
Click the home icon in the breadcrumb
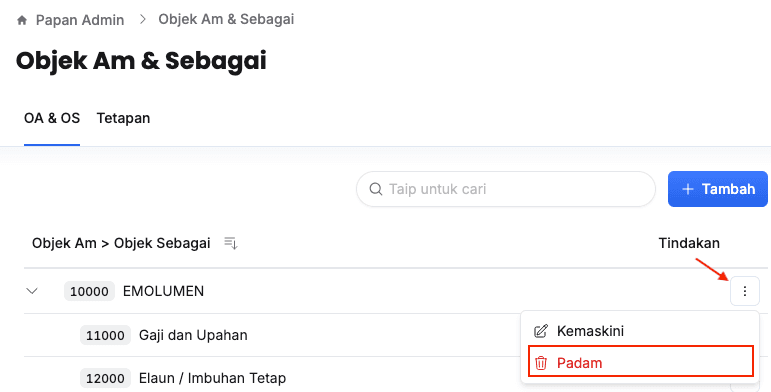22,20
